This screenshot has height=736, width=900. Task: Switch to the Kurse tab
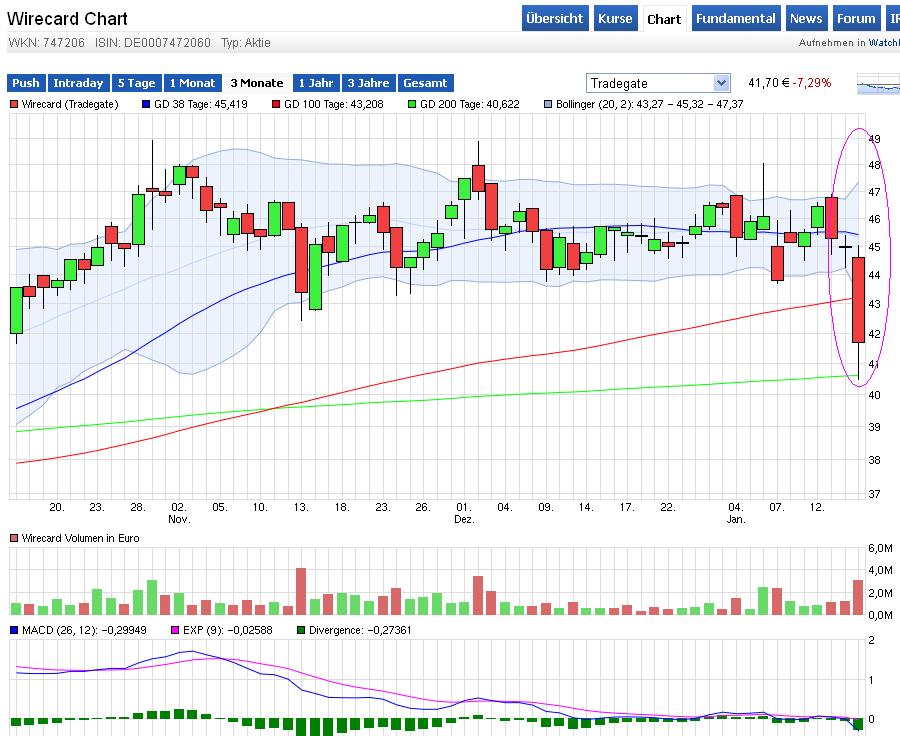tap(615, 18)
